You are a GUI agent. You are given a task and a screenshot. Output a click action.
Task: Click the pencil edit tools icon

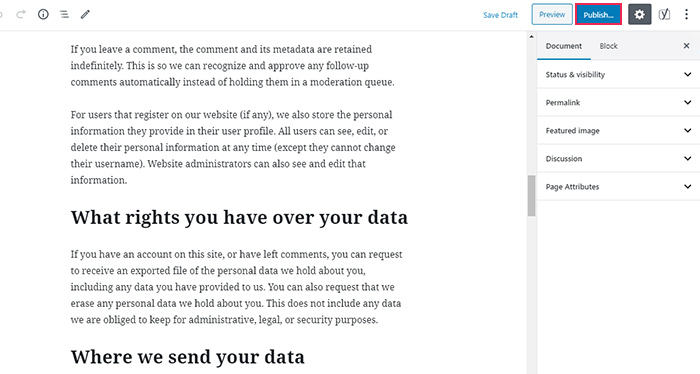(x=85, y=15)
